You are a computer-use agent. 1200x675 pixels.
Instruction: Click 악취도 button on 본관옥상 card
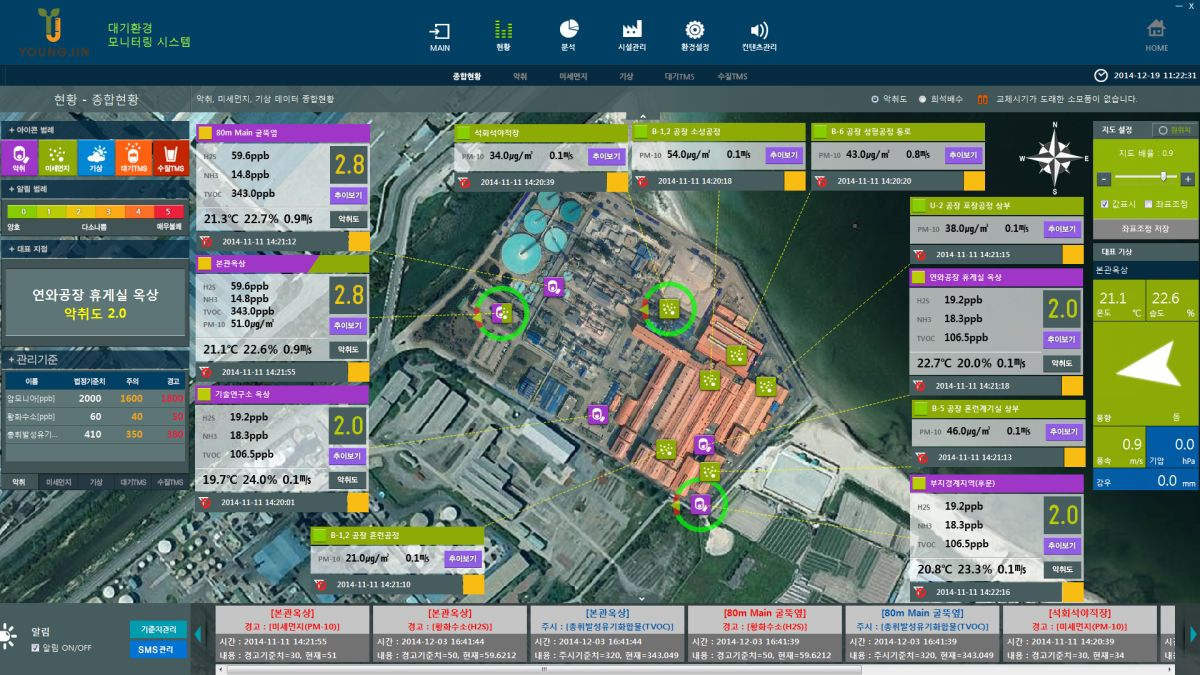(348, 350)
